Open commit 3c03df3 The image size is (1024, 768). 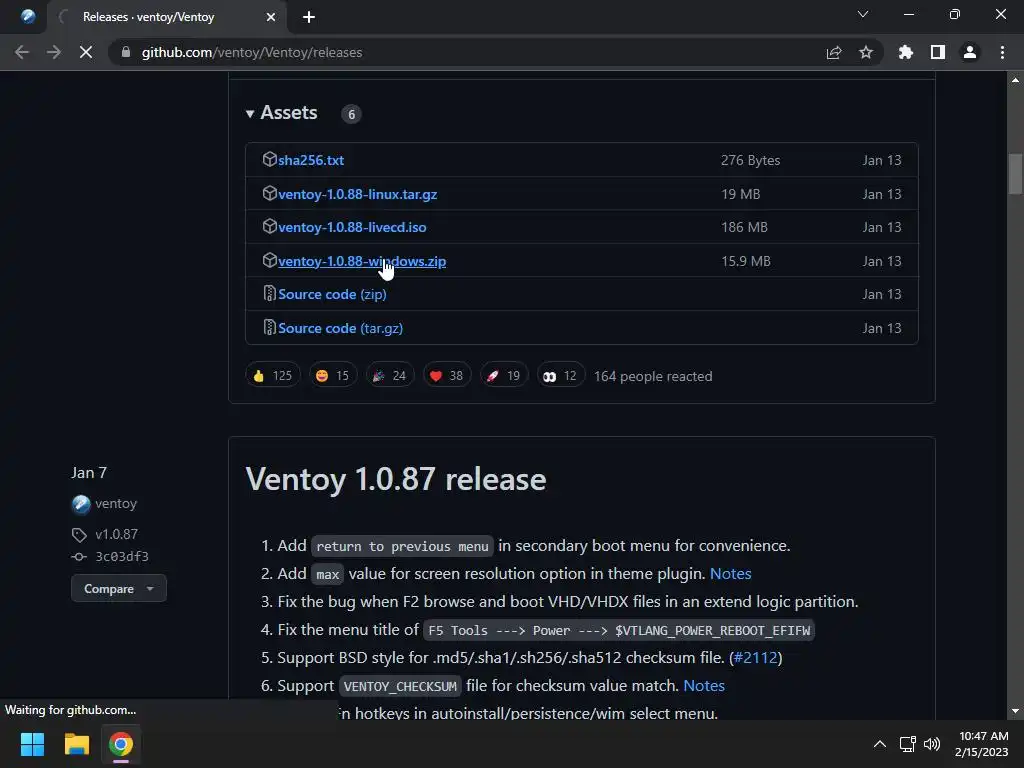click(121, 556)
